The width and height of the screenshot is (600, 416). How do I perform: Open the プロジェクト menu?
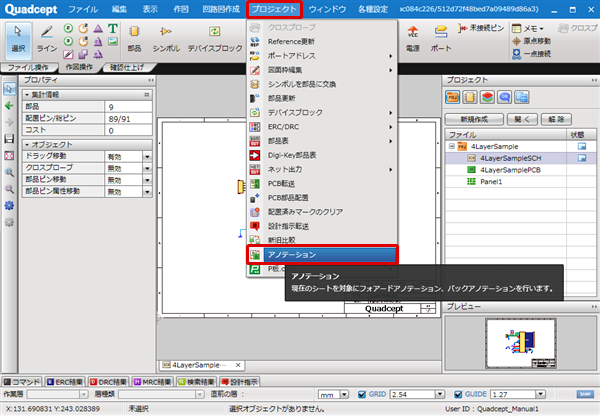pyautogui.click(x=274, y=9)
